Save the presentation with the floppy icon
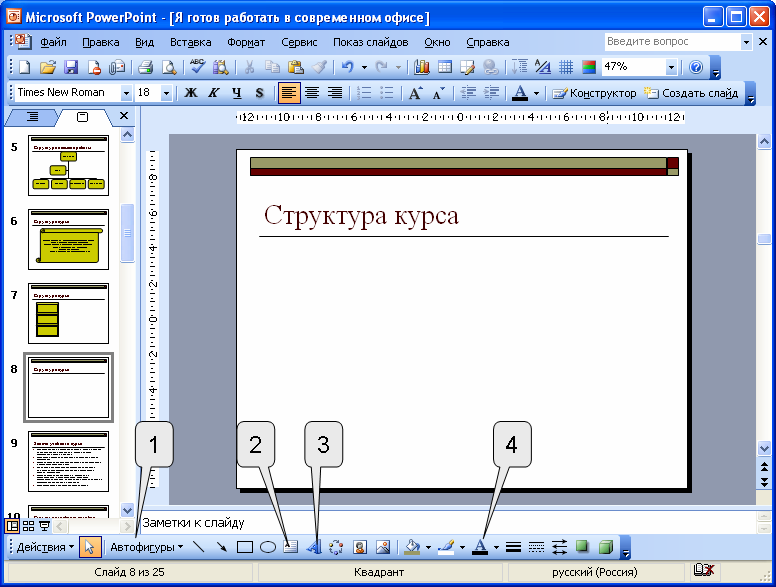776x587 pixels. (71, 67)
